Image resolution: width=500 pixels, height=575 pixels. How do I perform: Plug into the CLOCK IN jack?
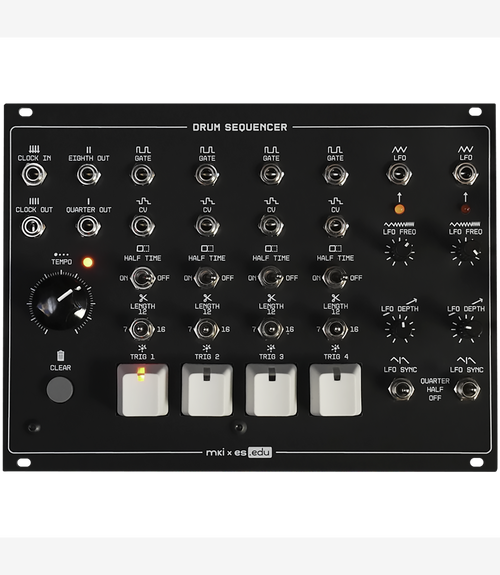click(34, 175)
